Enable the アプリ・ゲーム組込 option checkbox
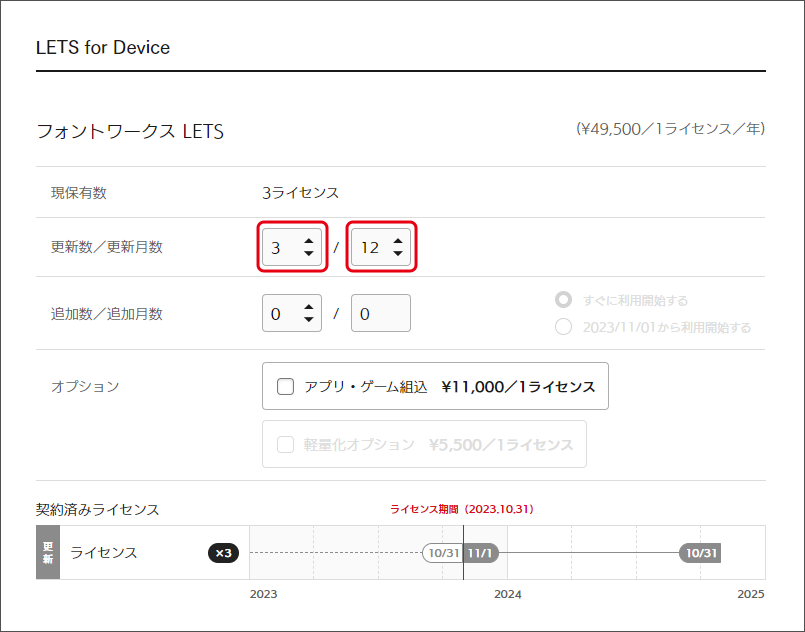 [285, 386]
